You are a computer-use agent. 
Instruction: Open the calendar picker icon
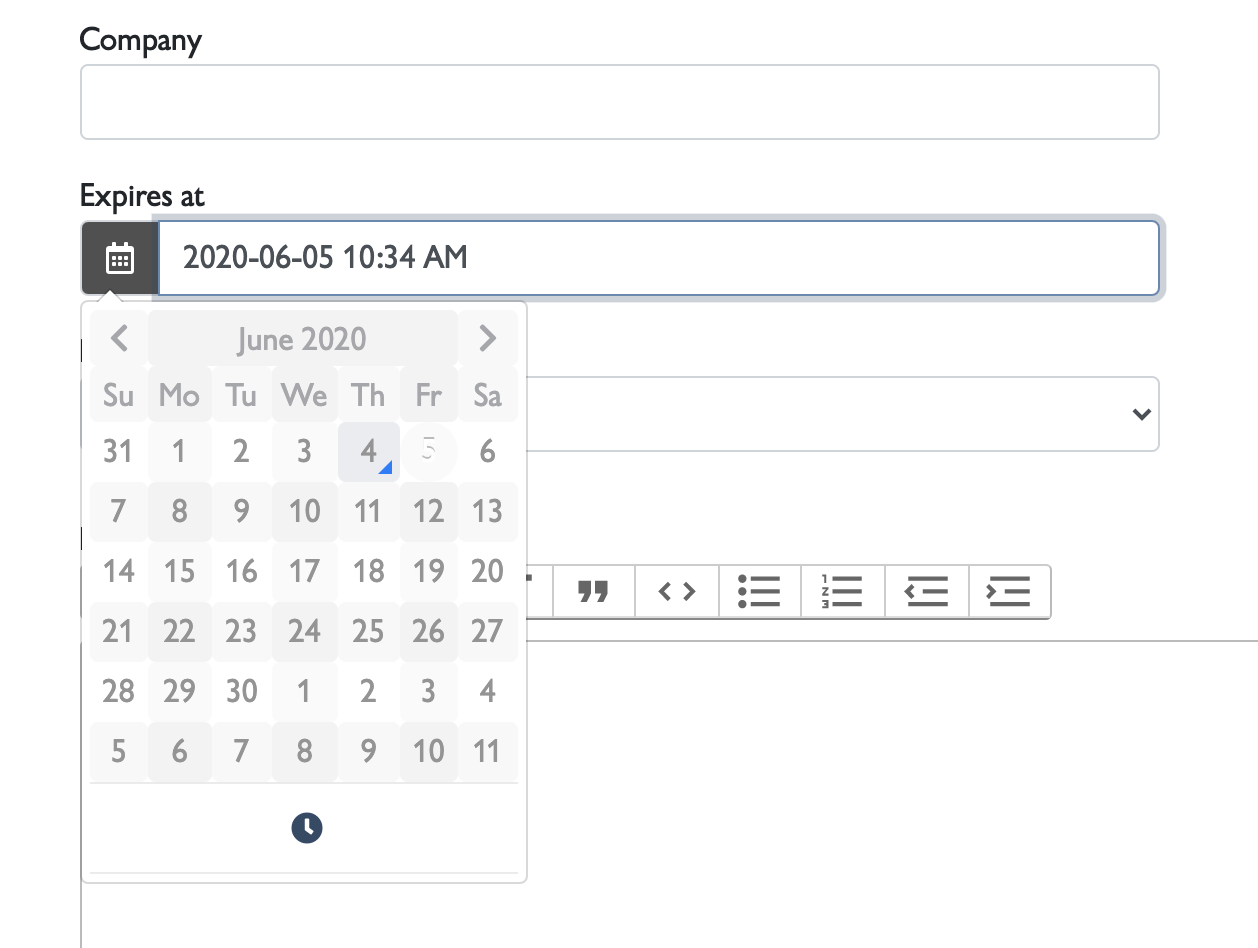[118, 258]
